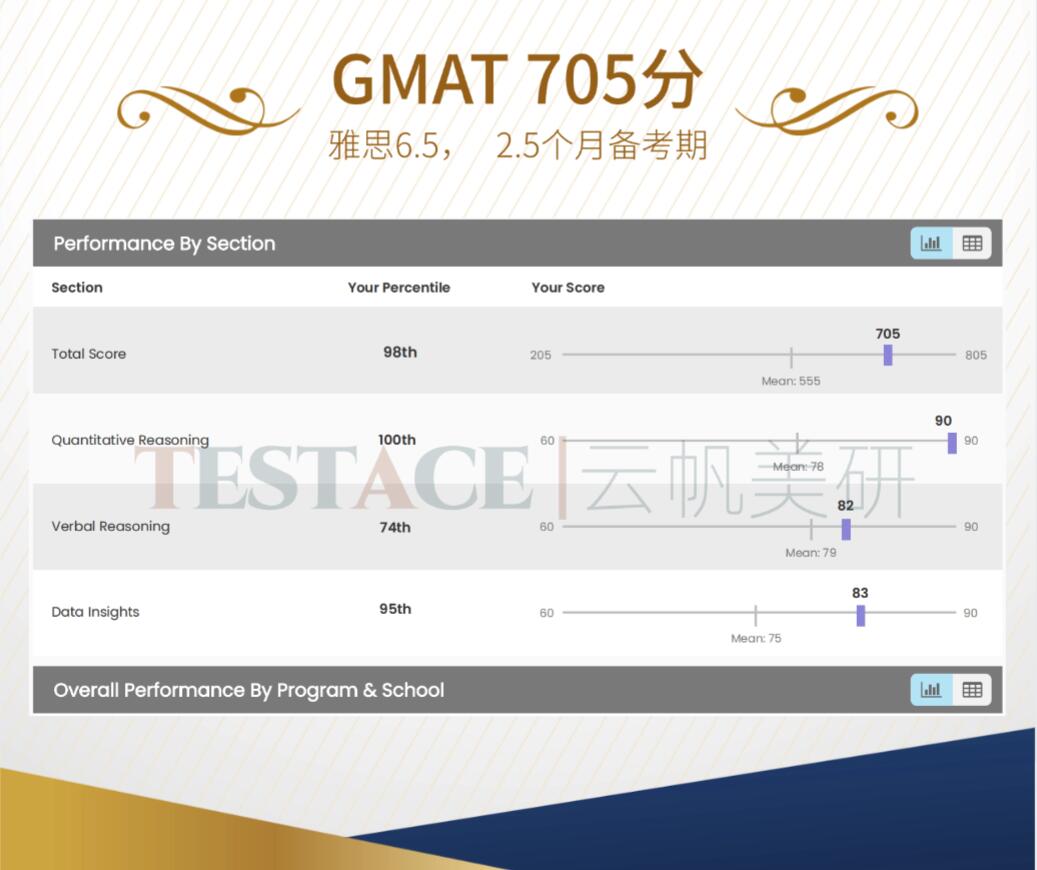The image size is (1037, 870).
Task: Click the Your Score column header
Action: pyautogui.click(x=568, y=288)
